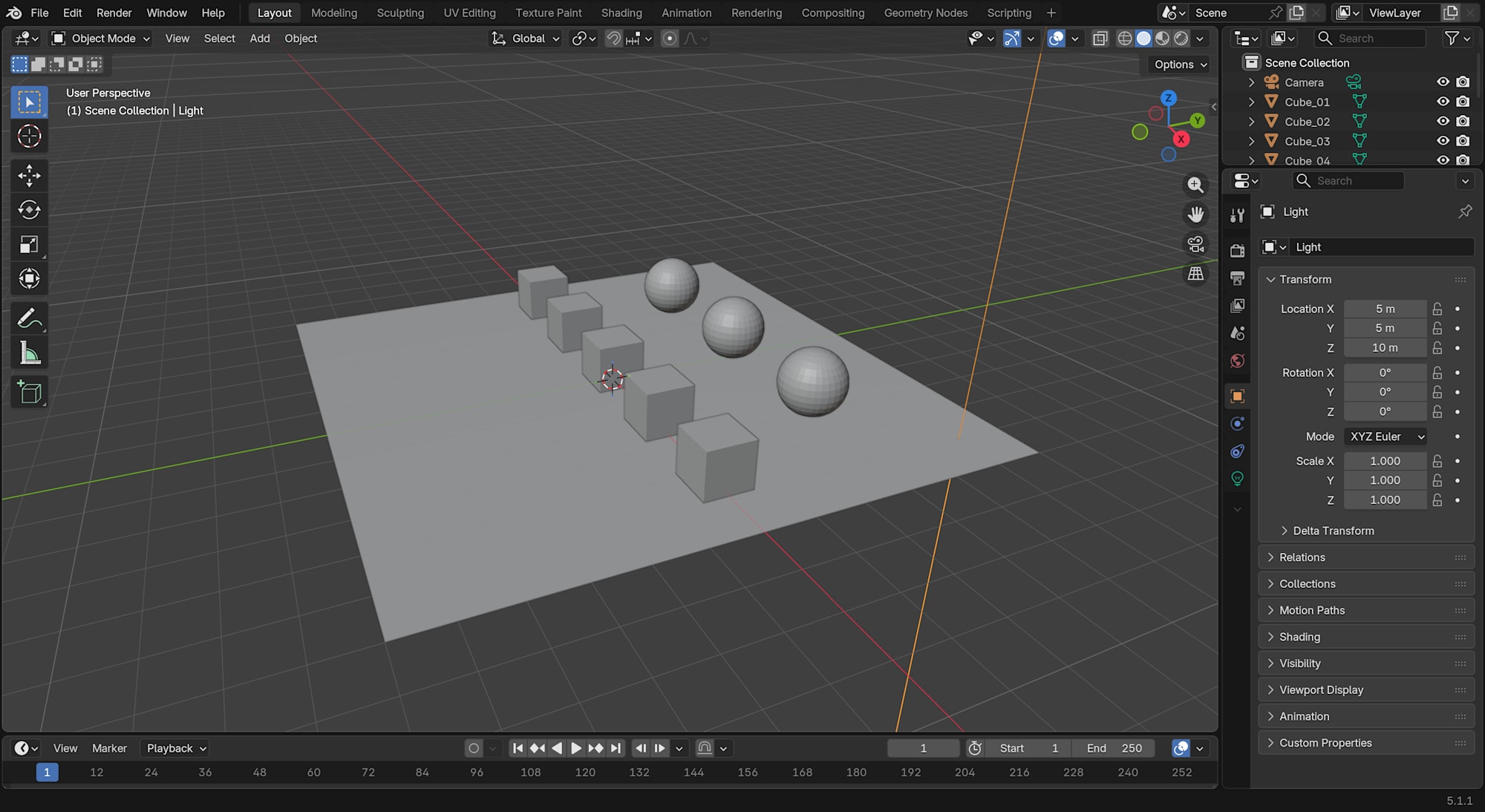Viewport: 1485px width, 812px height.
Task: Select the Rotate tool
Action: (x=29, y=210)
